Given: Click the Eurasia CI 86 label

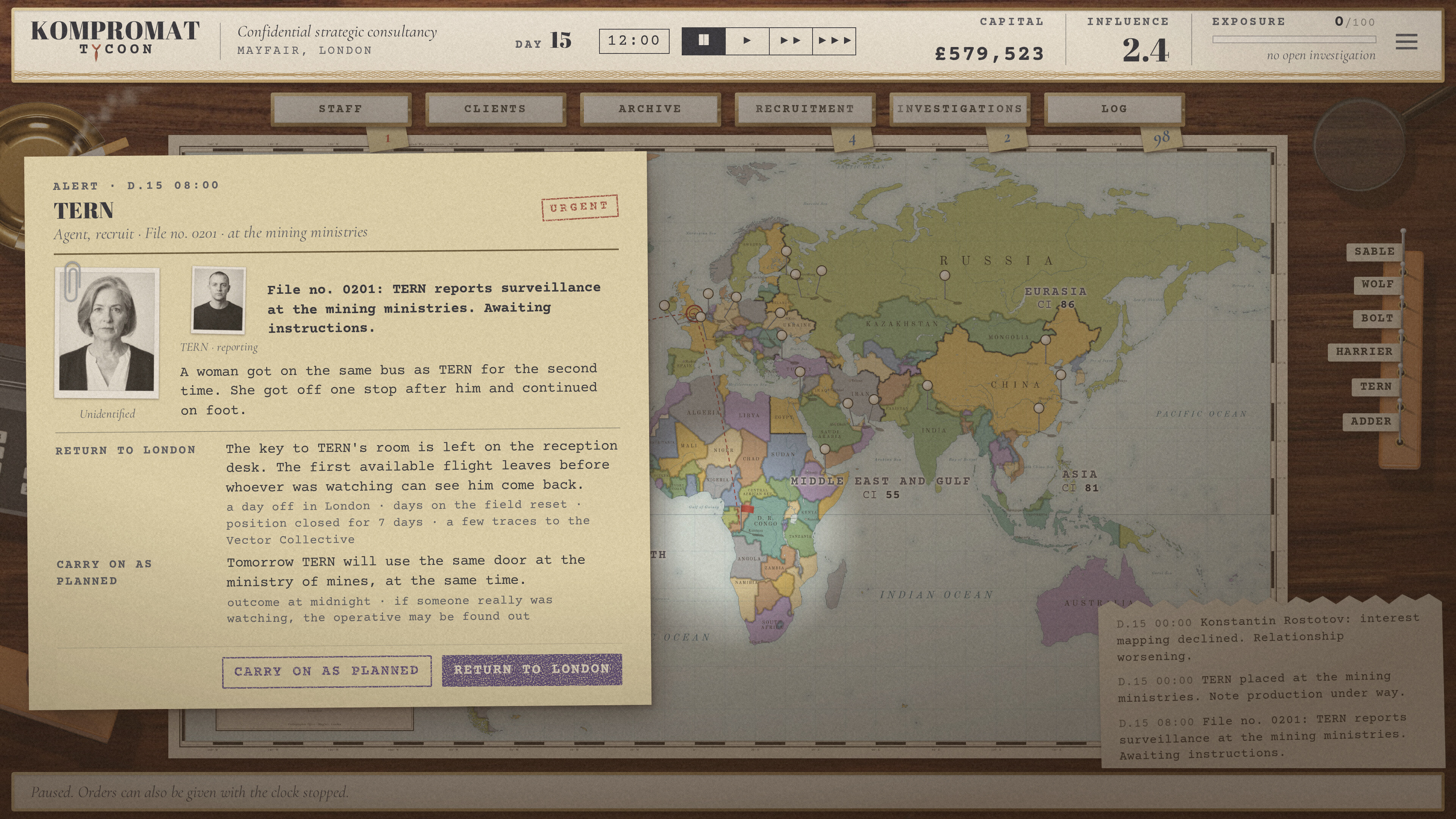Looking at the screenshot, I should 1056,298.
